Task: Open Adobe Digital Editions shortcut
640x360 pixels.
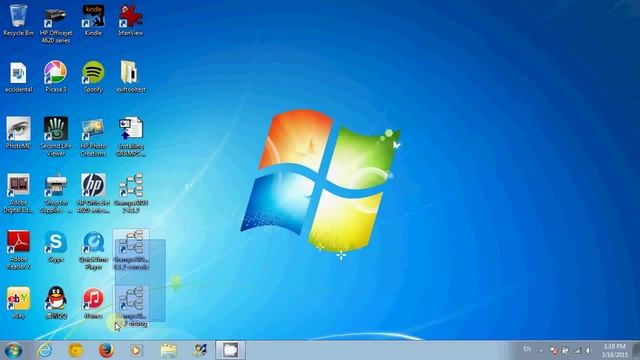Action: [x=18, y=193]
